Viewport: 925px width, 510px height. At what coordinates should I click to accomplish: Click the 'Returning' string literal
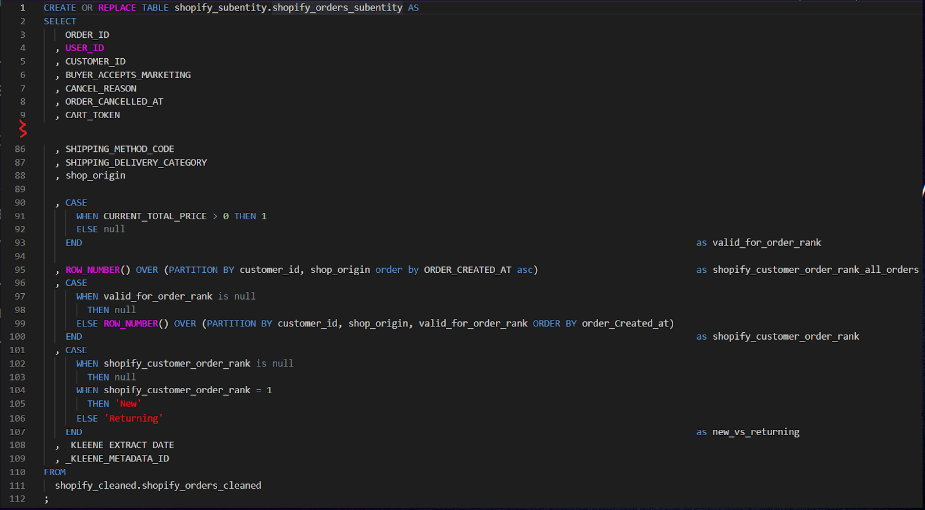coord(133,419)
